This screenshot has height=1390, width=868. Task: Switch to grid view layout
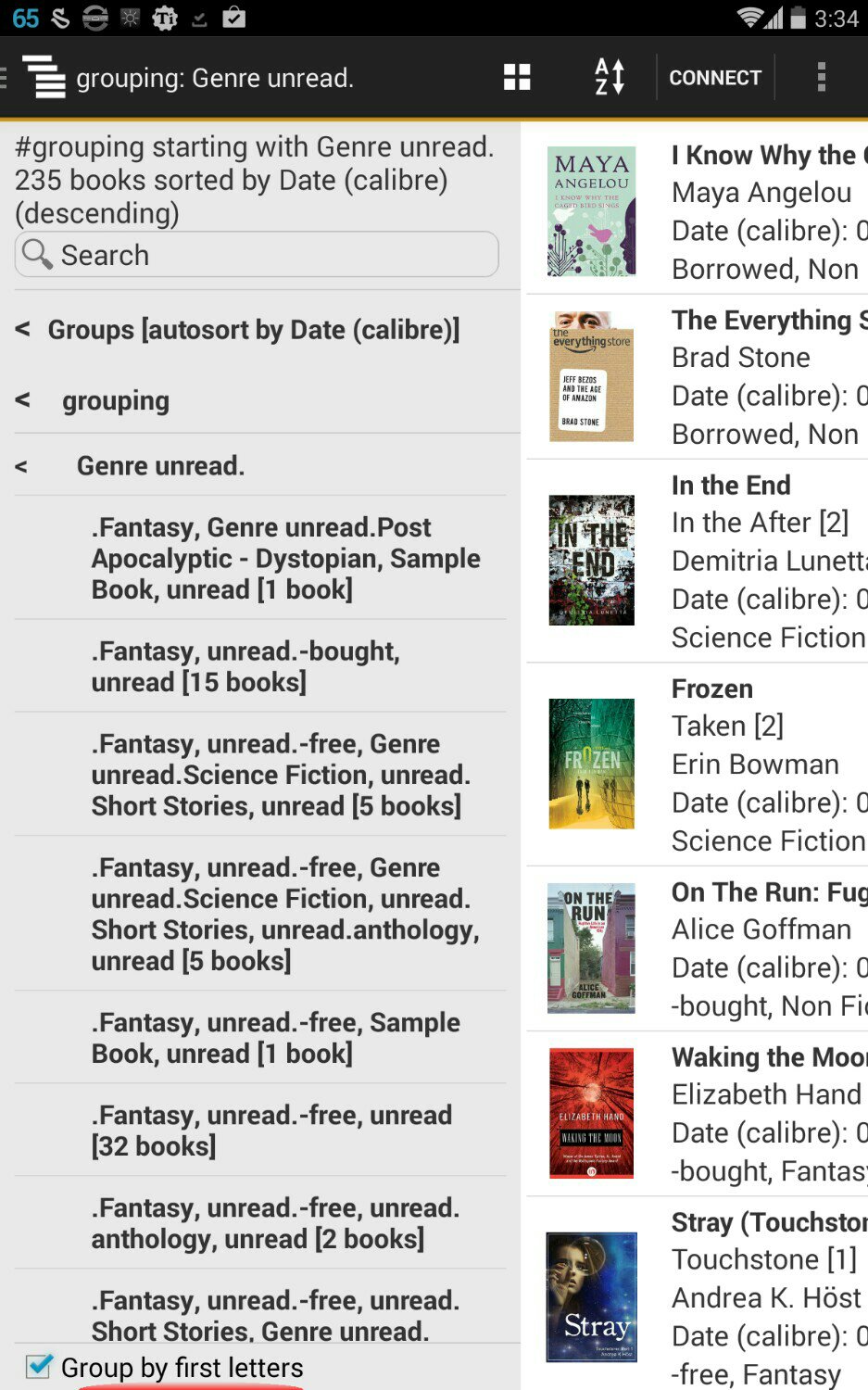[x=517, y=77]
